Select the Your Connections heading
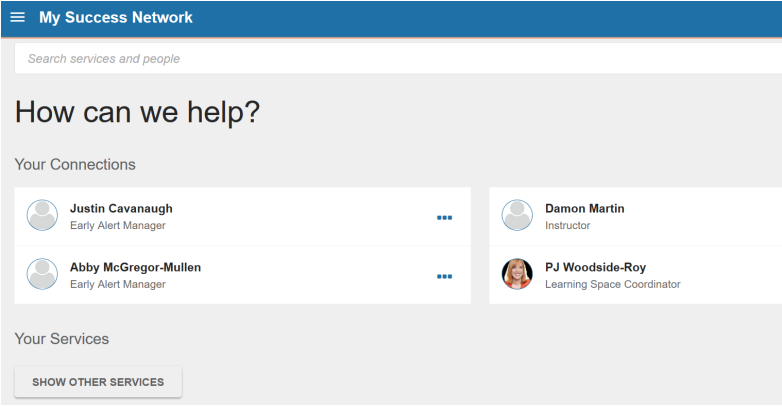The width and height of the screenshot is (782, 406). click(75, 165)
